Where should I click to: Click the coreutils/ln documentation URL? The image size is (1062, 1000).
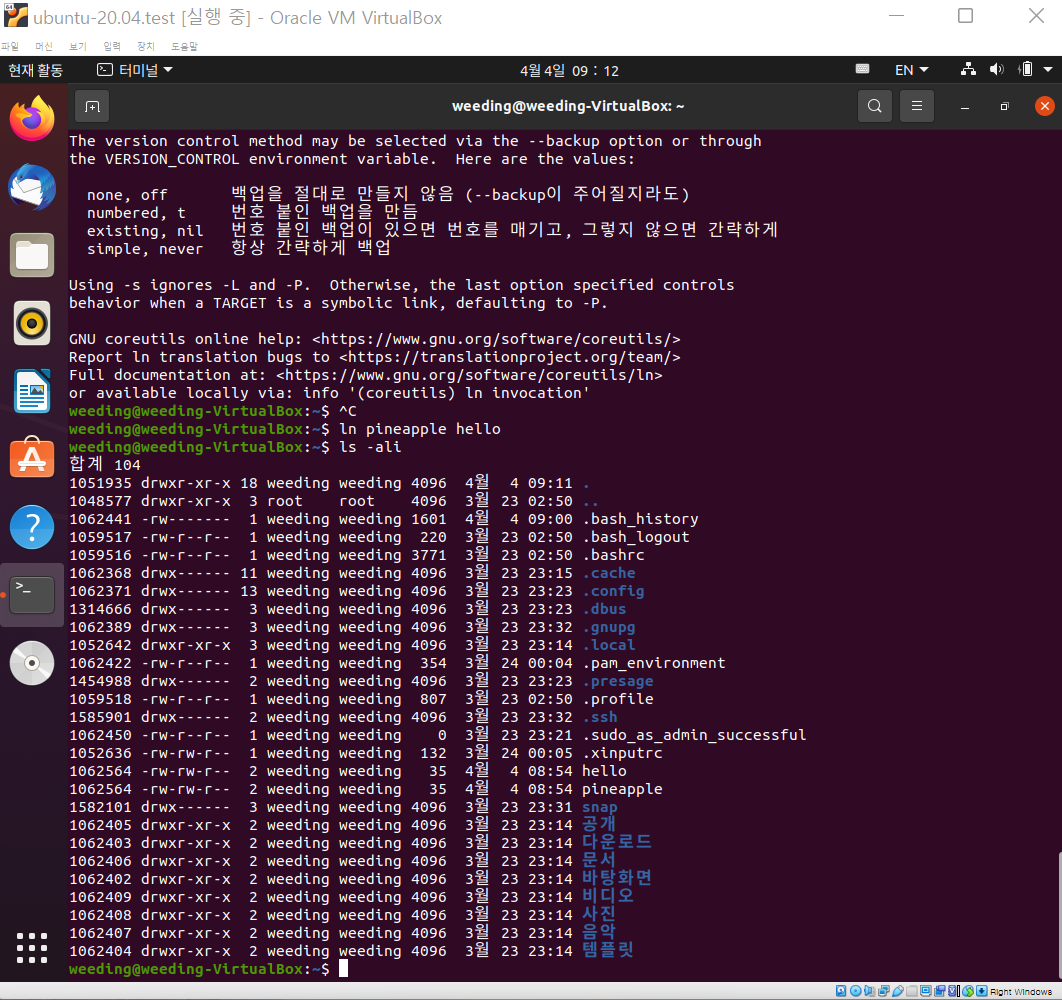(469, 375)
